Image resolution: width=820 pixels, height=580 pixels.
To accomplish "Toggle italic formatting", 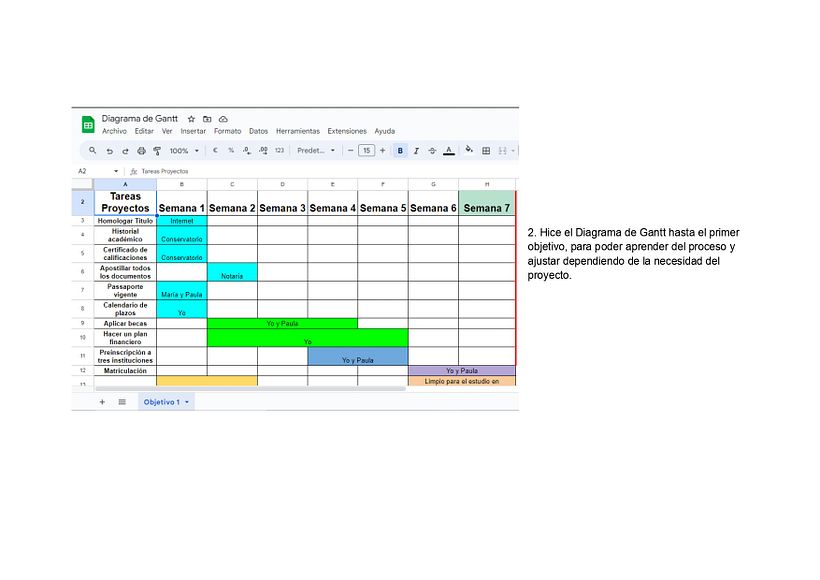I will pos(415,150).
